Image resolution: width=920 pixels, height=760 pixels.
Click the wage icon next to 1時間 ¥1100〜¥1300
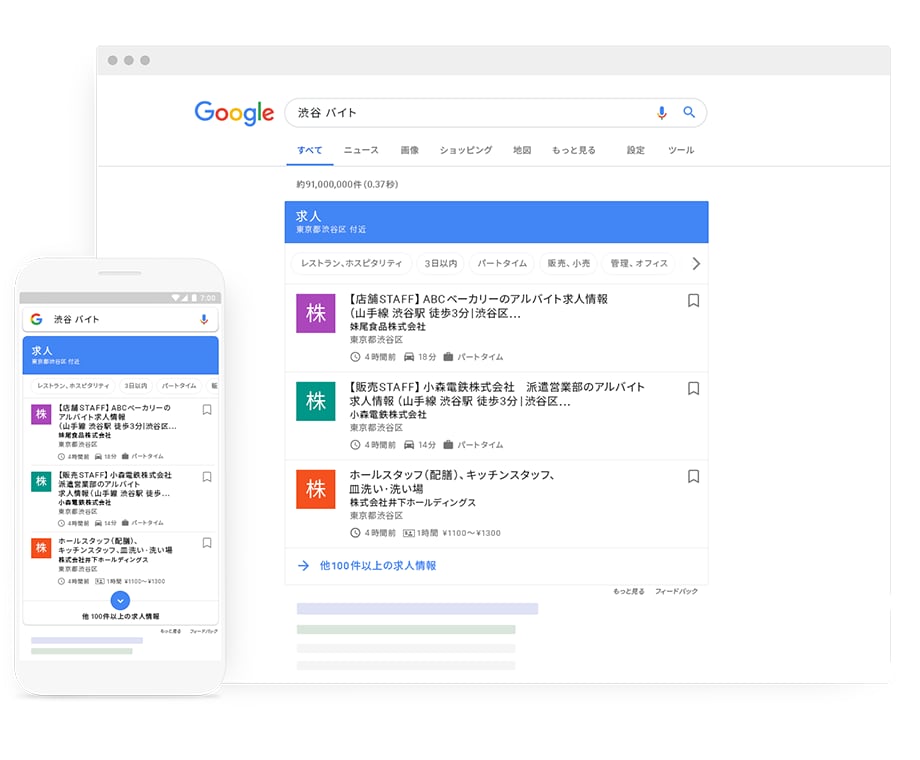tap(408, 533)
